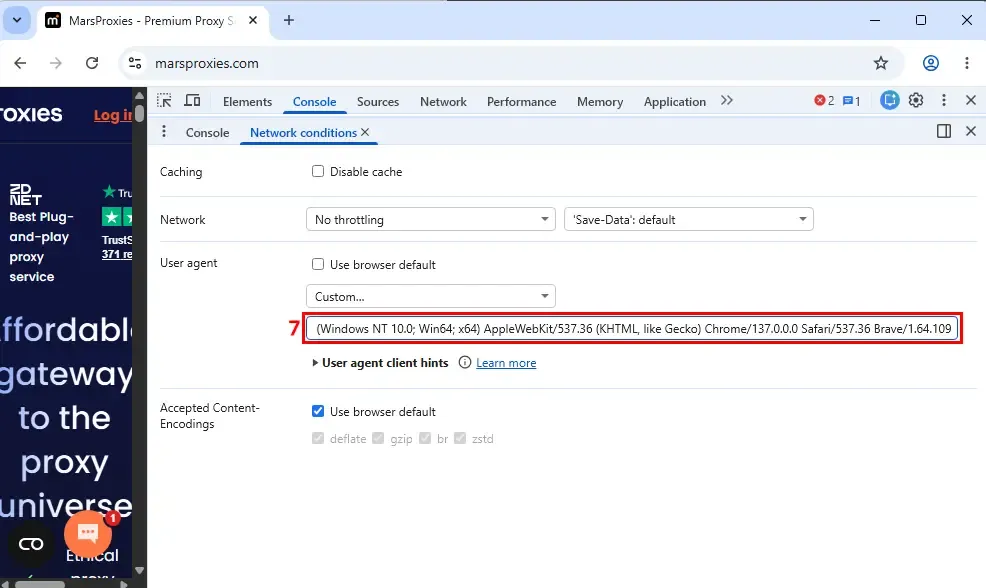Toggle drawer dock side icon
The height and width of the screenshot is (588, 986).
[944, 131]
